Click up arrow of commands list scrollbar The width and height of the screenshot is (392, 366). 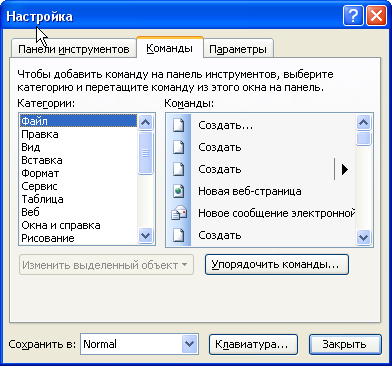tap(363, 122)
